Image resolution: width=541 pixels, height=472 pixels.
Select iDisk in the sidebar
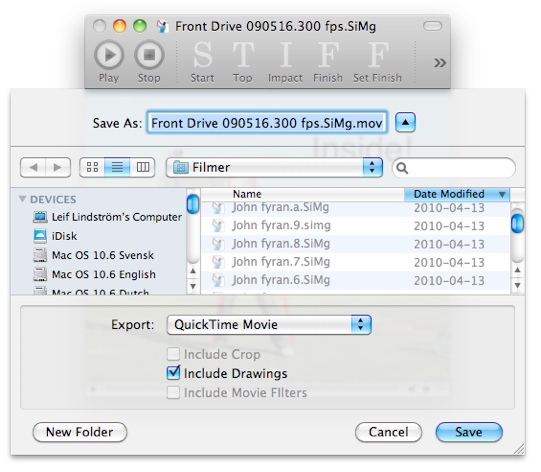point(64,236)
